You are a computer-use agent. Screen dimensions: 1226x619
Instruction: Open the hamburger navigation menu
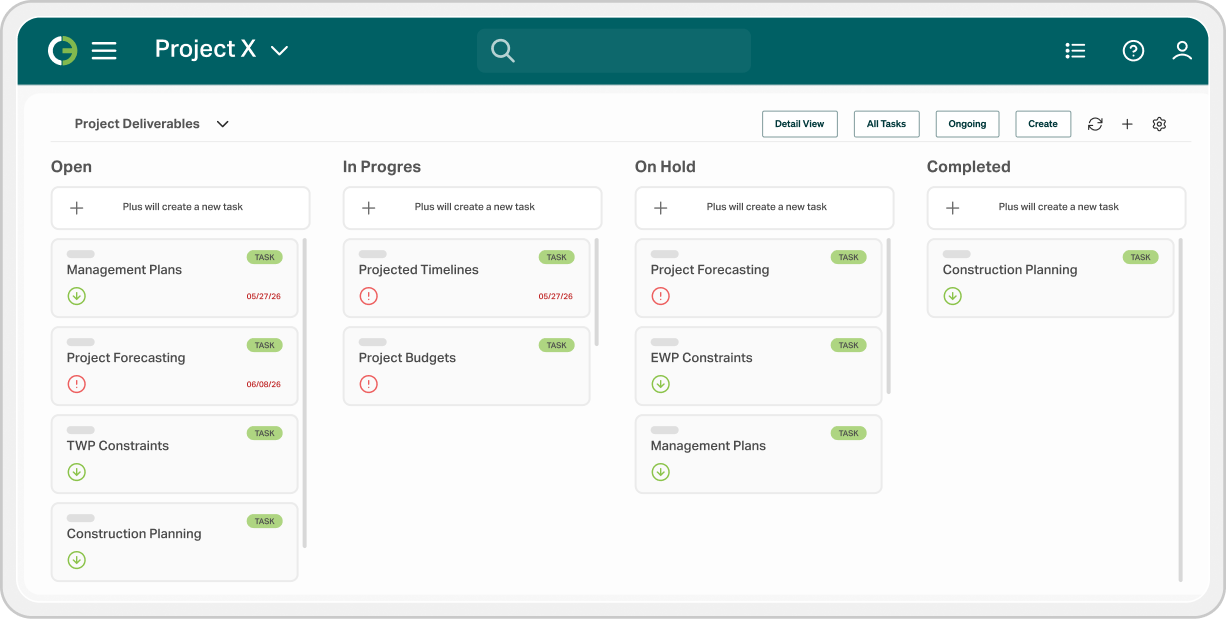(103, 49)
